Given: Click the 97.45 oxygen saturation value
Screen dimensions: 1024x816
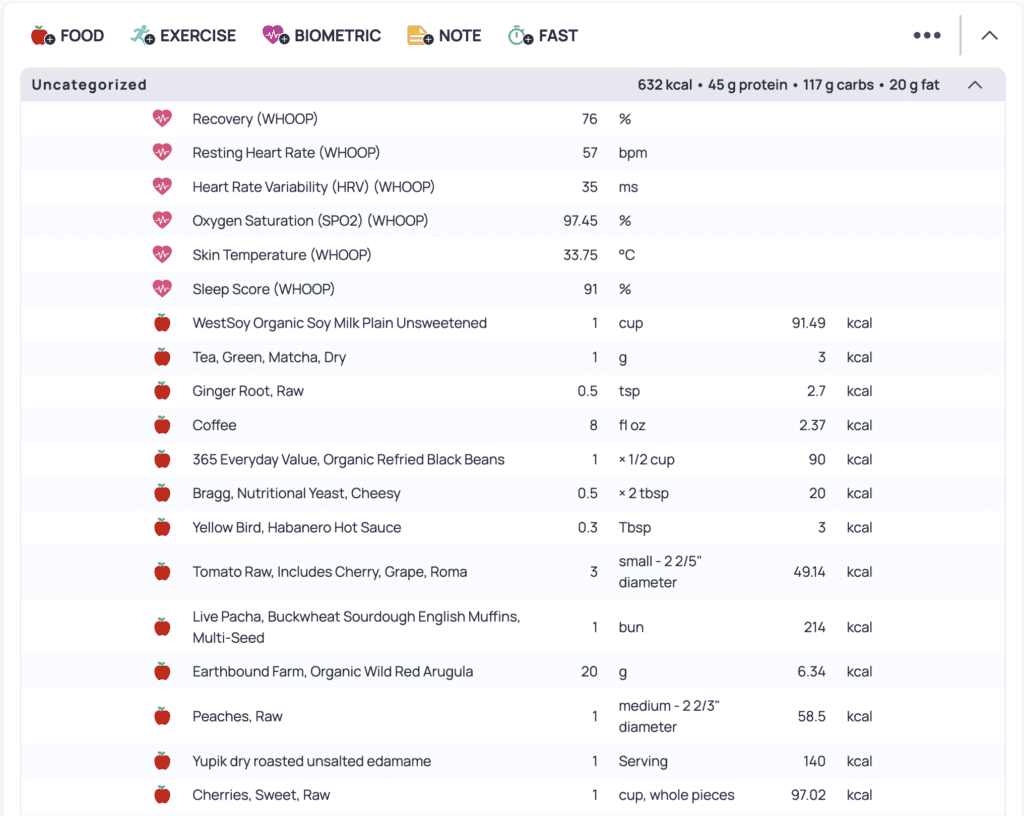Looking at the screenshot, I should 580,221.
